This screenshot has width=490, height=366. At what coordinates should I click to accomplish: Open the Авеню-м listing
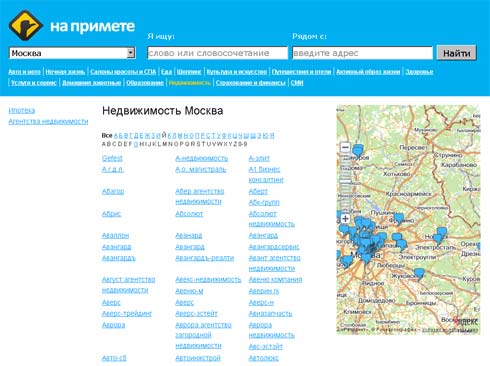pyautogui.click(x=189, y=291)
